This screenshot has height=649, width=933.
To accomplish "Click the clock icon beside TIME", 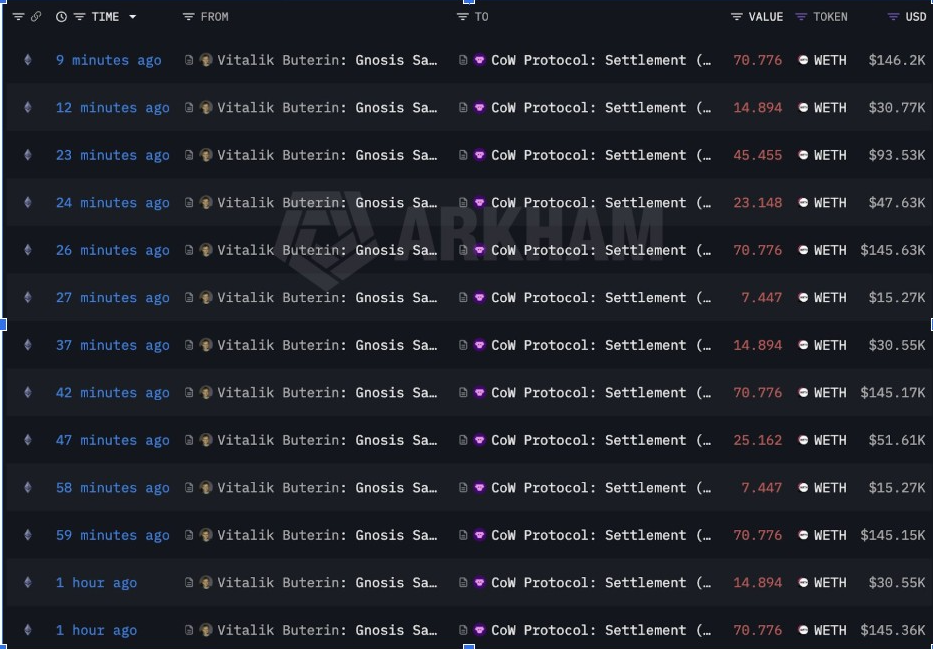I will [62, 17].
